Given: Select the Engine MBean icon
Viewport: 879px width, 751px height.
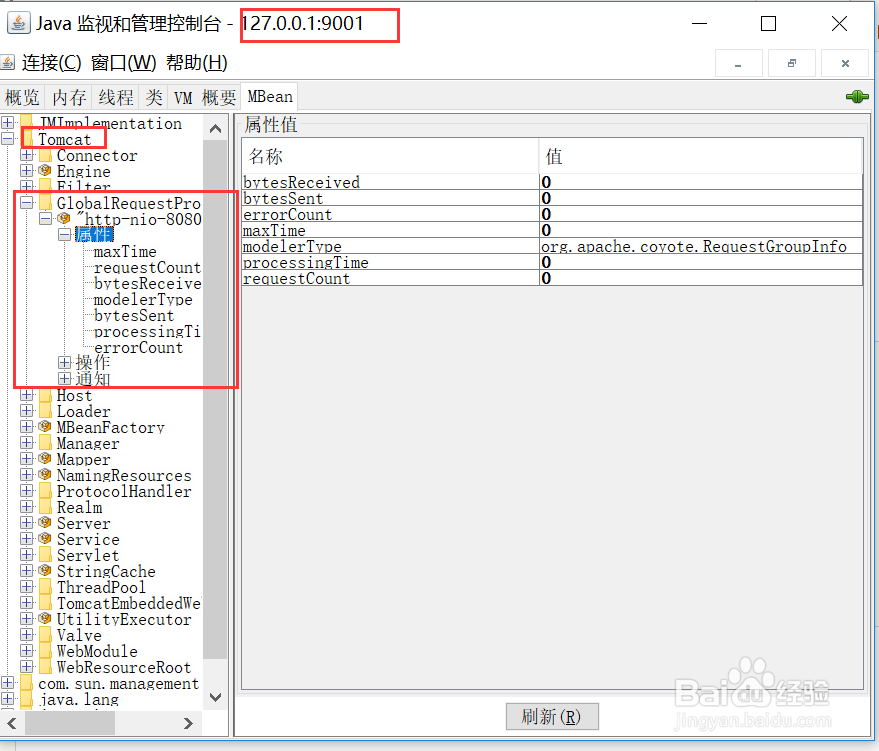Looking at the screenshot, I should point(45,170).
